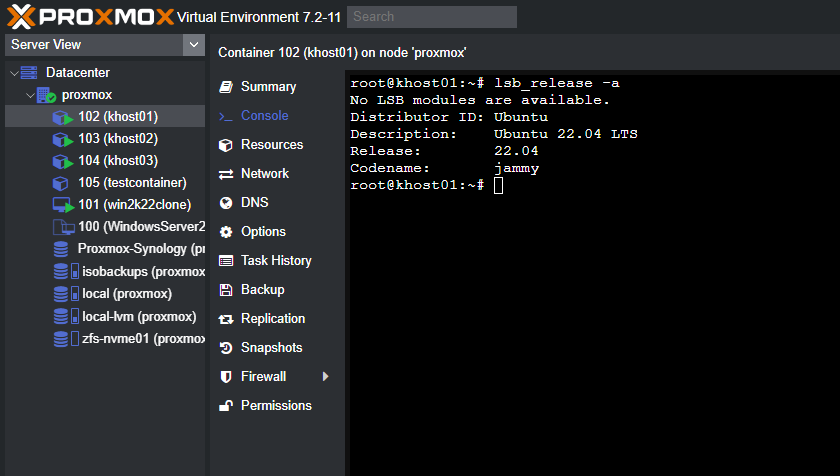
Task: Open the Task History menu item
Action: tap(276, 261)
